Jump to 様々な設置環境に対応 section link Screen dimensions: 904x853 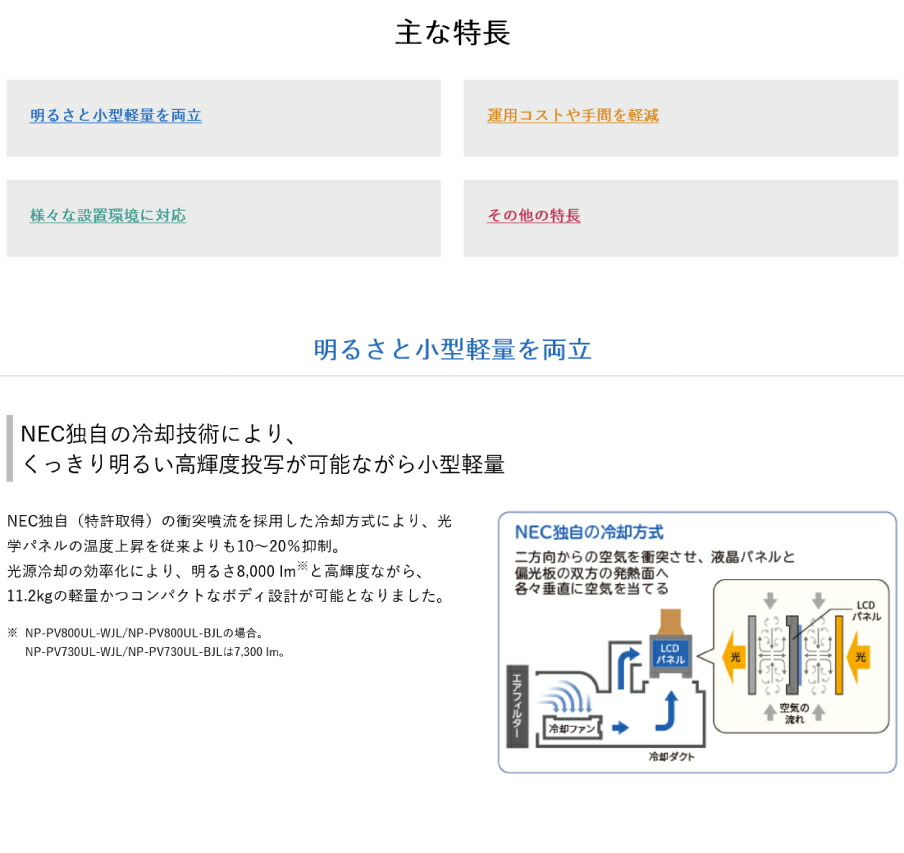[107, 216]
